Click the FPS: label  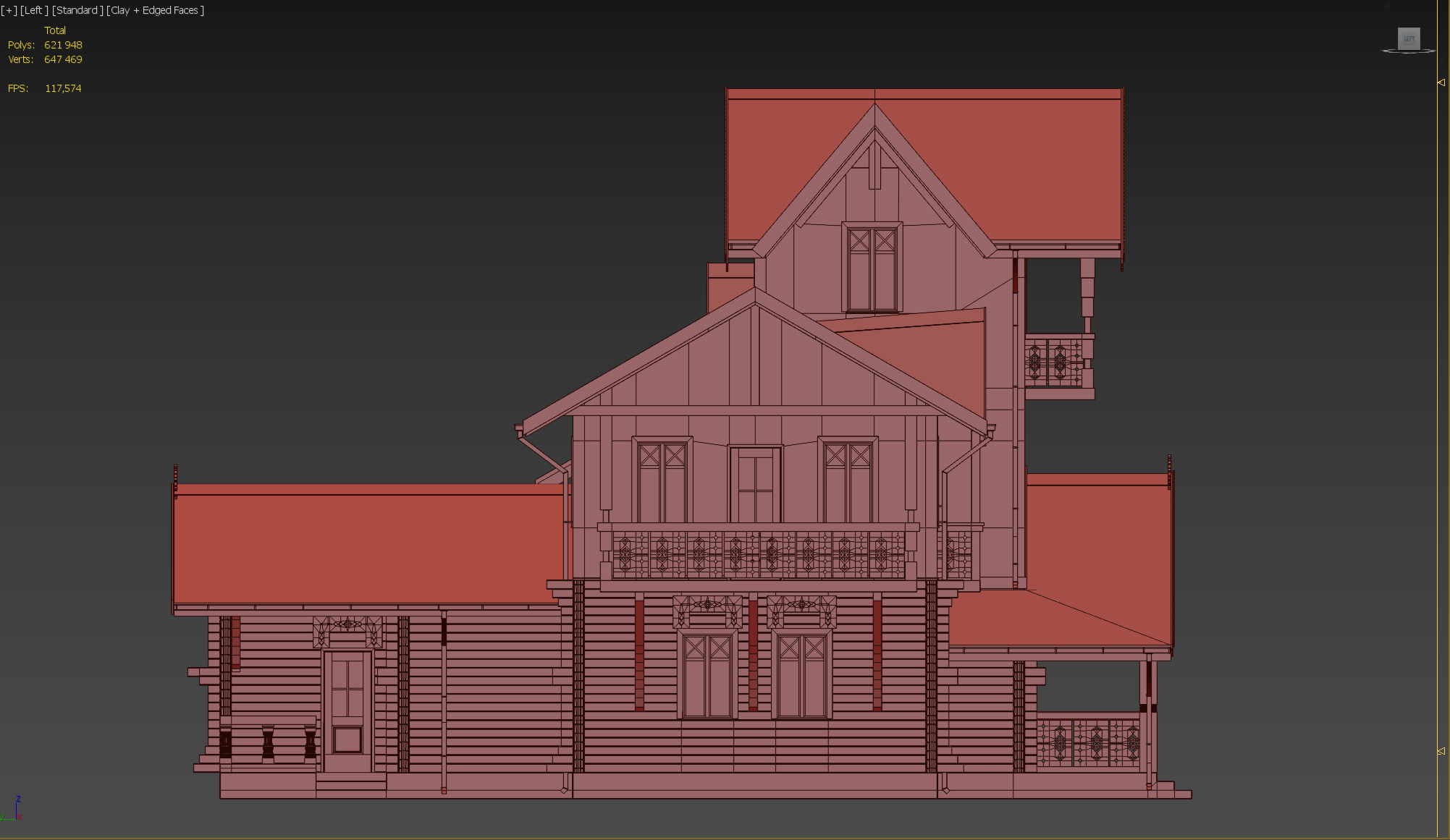tap(18, 88)
